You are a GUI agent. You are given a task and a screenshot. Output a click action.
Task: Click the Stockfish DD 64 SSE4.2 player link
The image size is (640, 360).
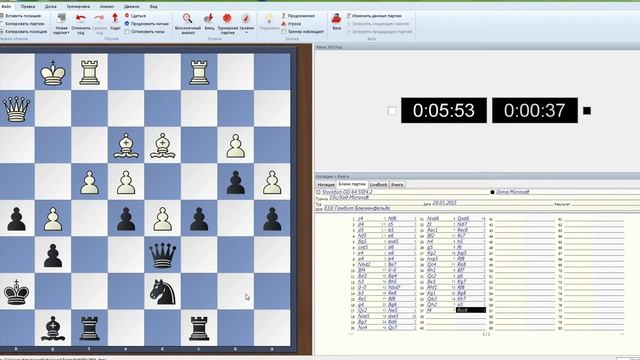click(347, 192)
